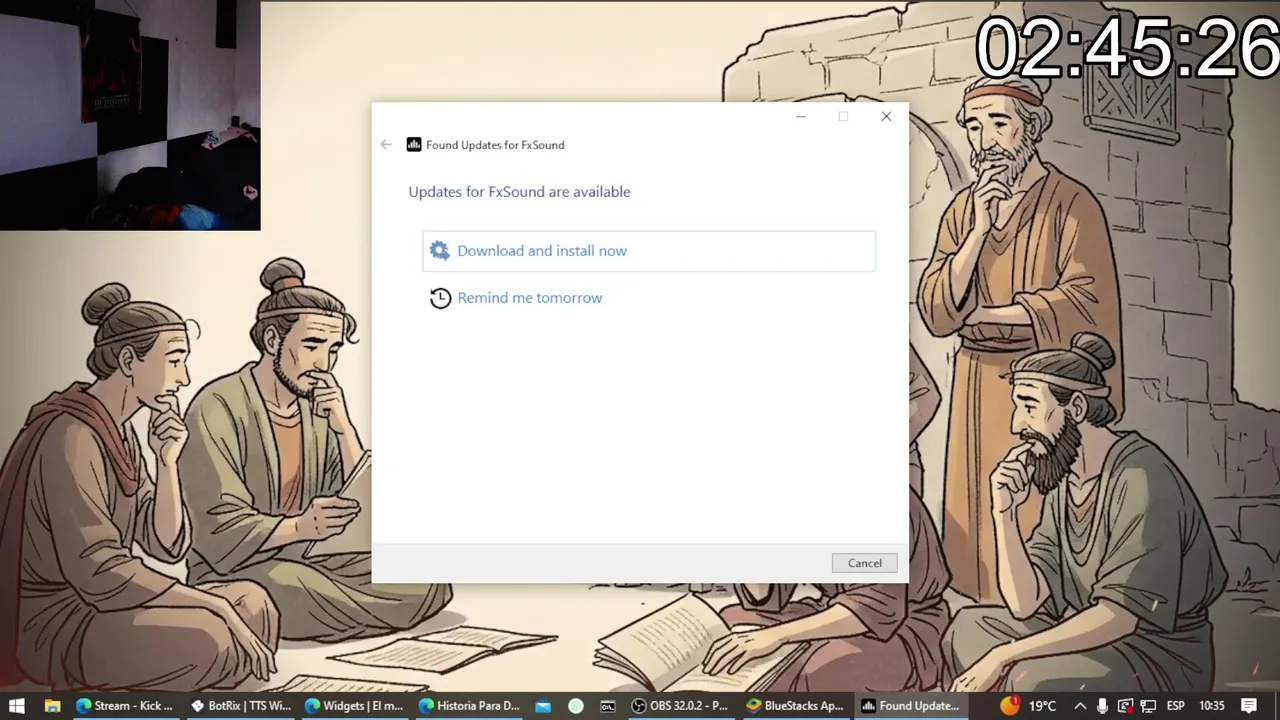Close the FxSound update dialog
Viewport: 1280px width, 720px height.
[x=886, y=117]
